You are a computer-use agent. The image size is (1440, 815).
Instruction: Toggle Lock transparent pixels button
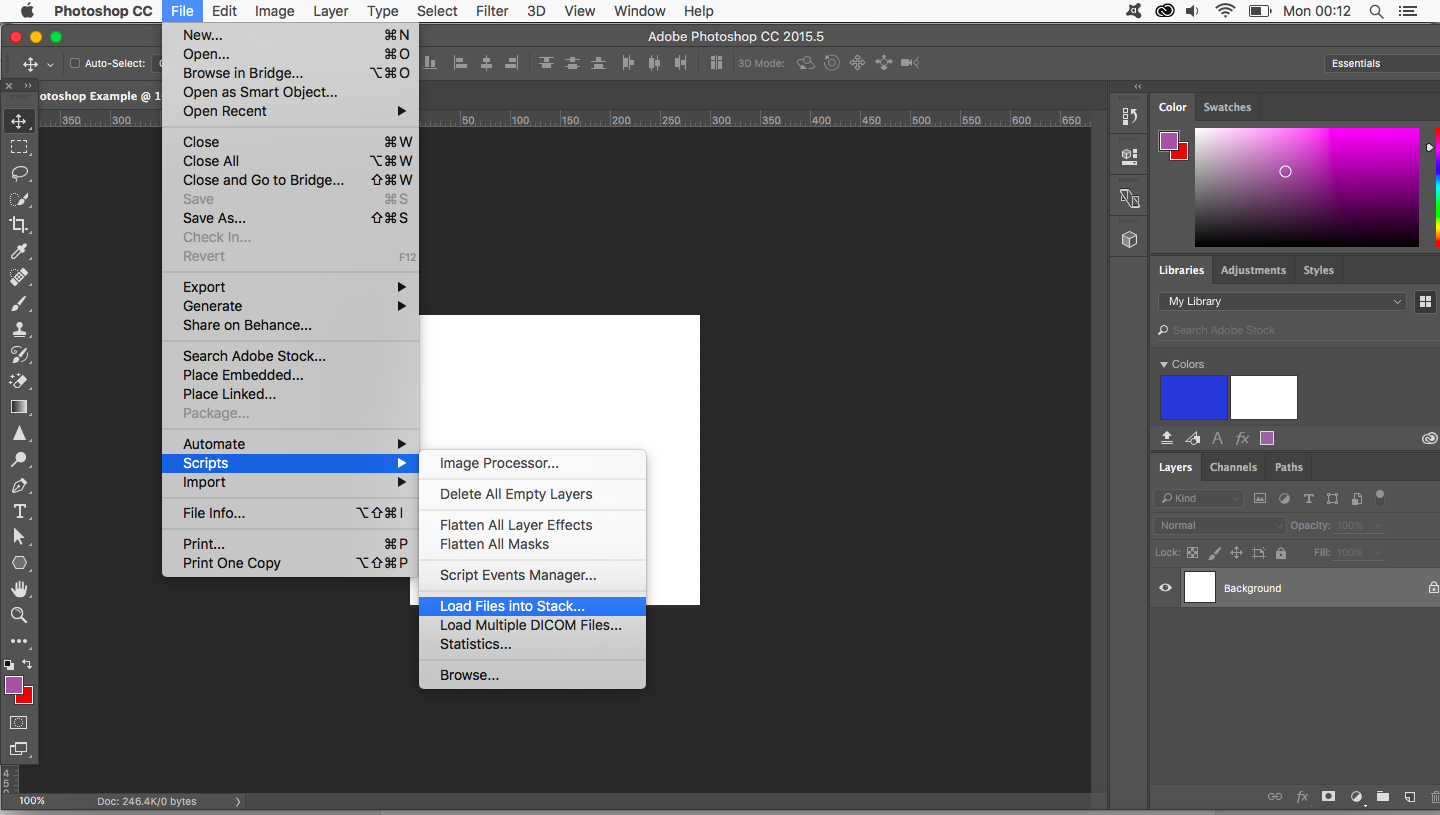pyautogui.click(x=1192, y=552)
